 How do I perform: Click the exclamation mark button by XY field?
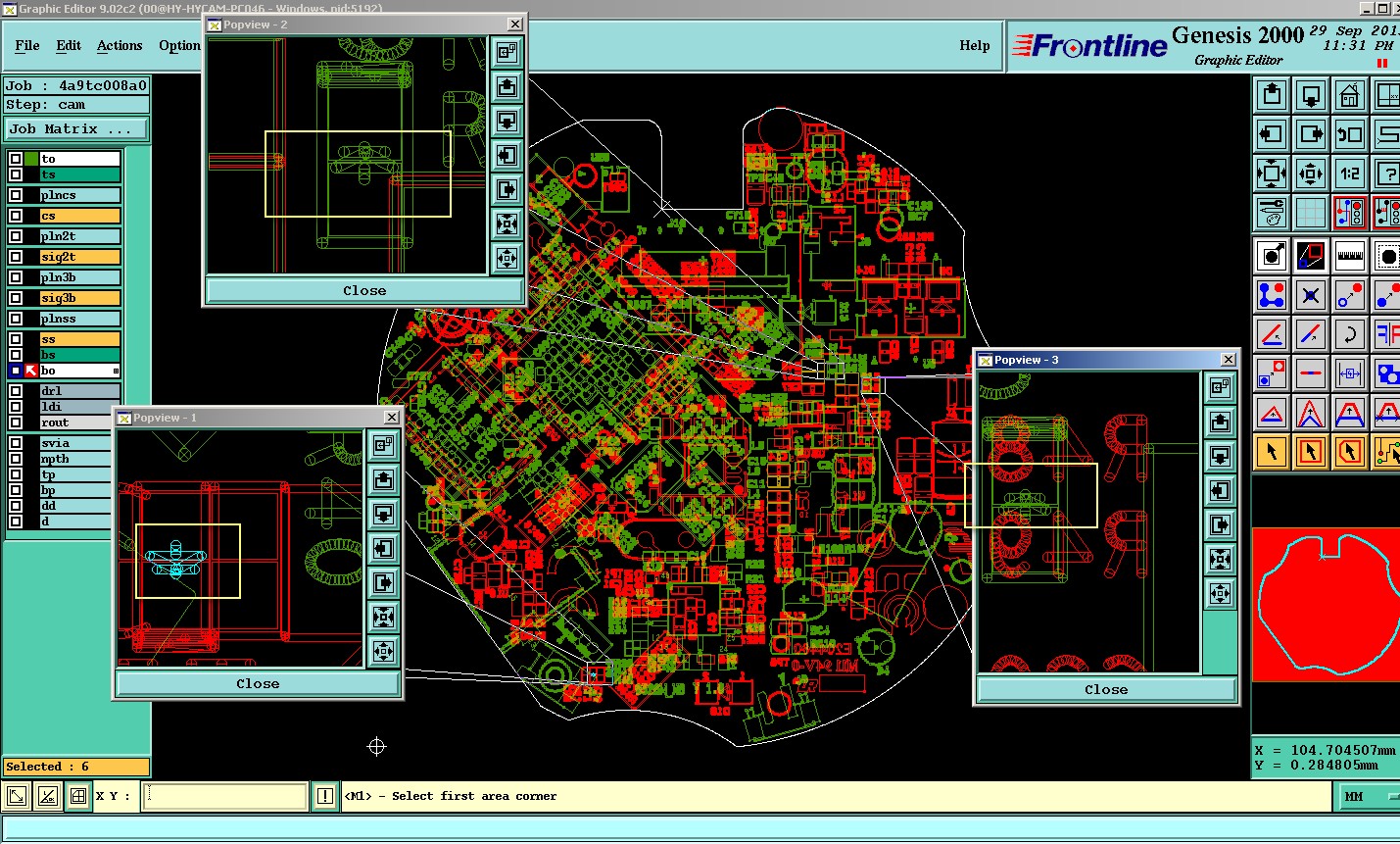pos(325,797)
